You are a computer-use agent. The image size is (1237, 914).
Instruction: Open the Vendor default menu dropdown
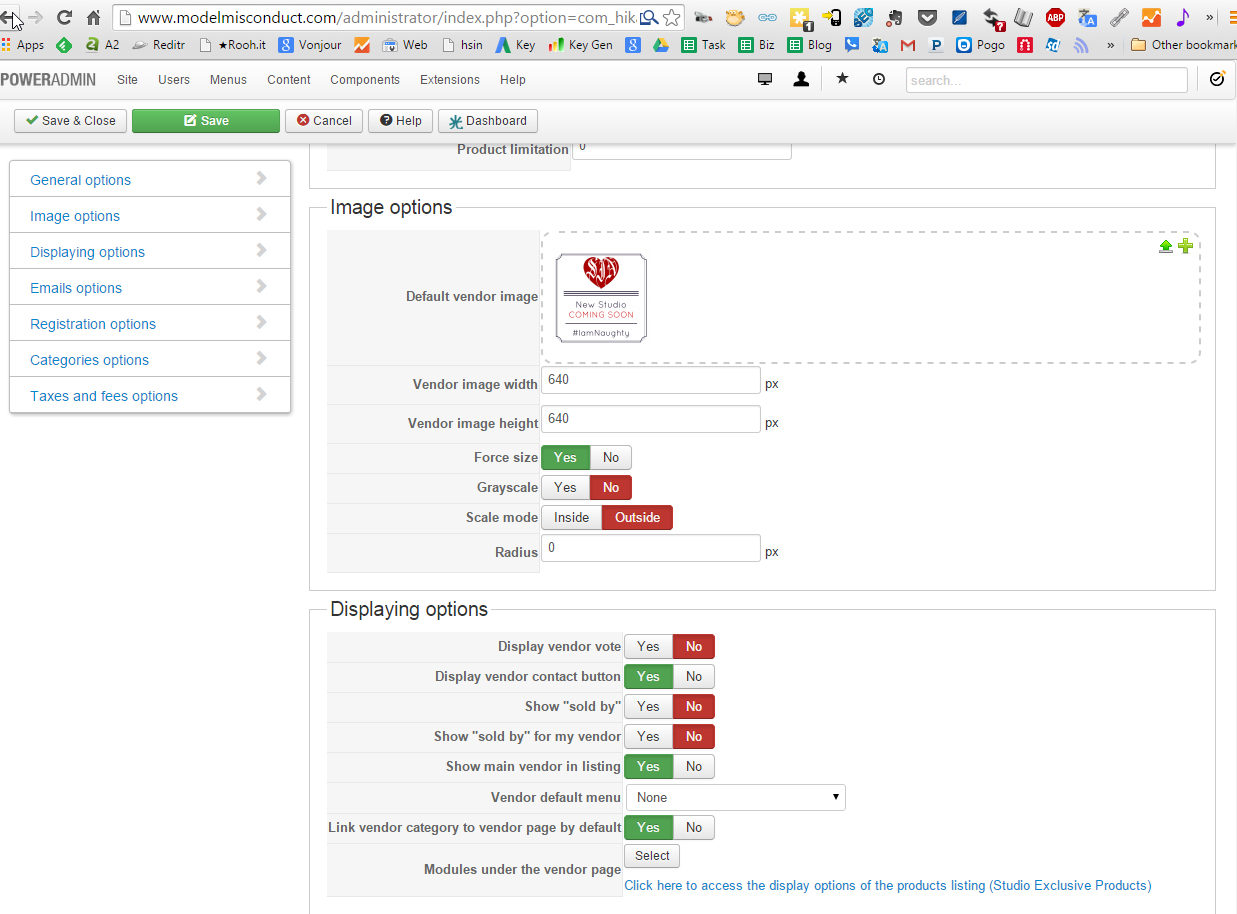[x=735, y=797]
